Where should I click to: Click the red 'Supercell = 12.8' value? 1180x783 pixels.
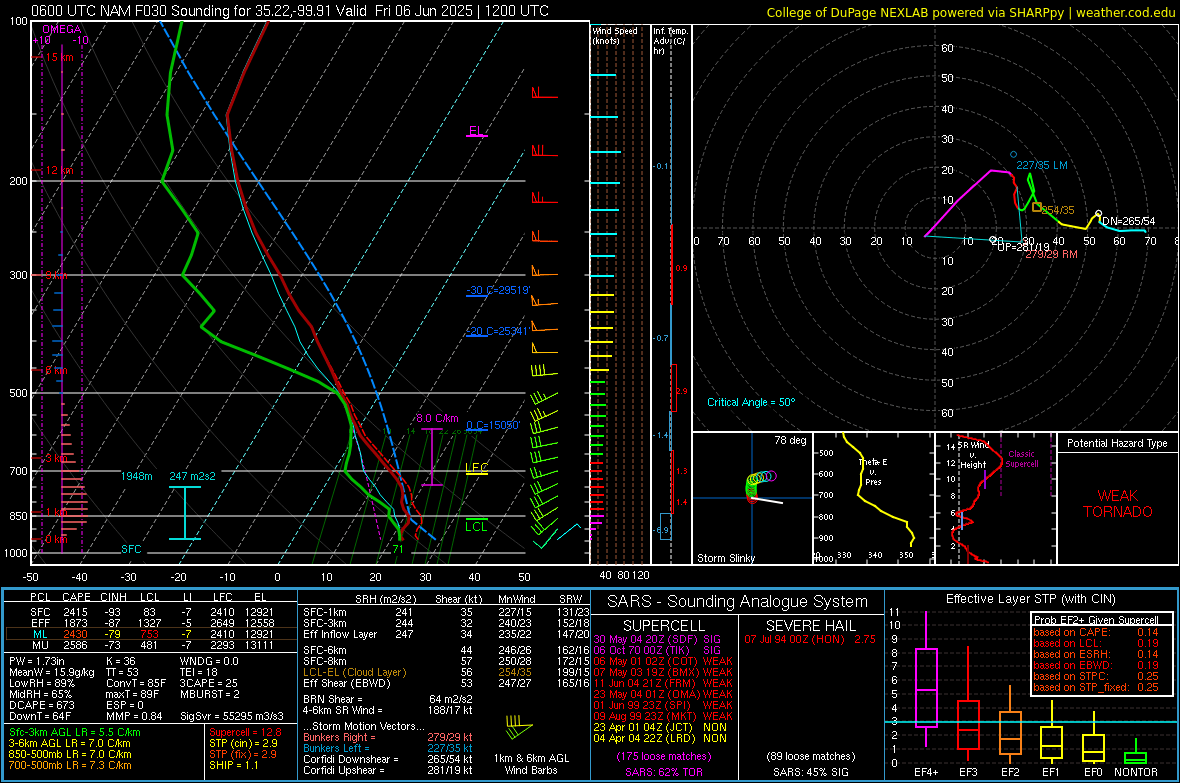[x=245, y=733]
